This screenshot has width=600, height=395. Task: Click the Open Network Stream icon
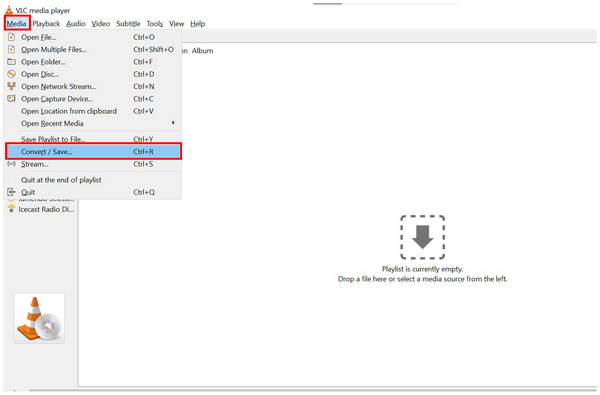(x=11, y=86)
